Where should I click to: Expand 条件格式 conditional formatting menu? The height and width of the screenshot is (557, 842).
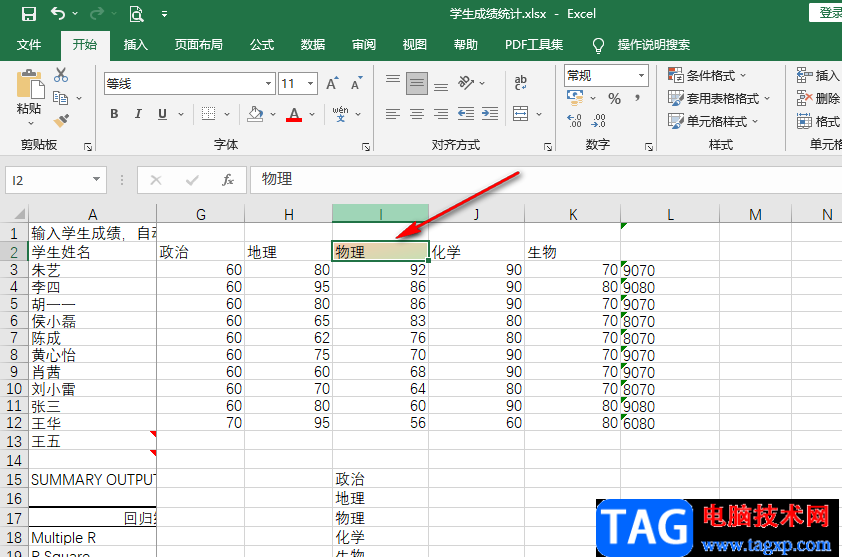coord(707,75)
